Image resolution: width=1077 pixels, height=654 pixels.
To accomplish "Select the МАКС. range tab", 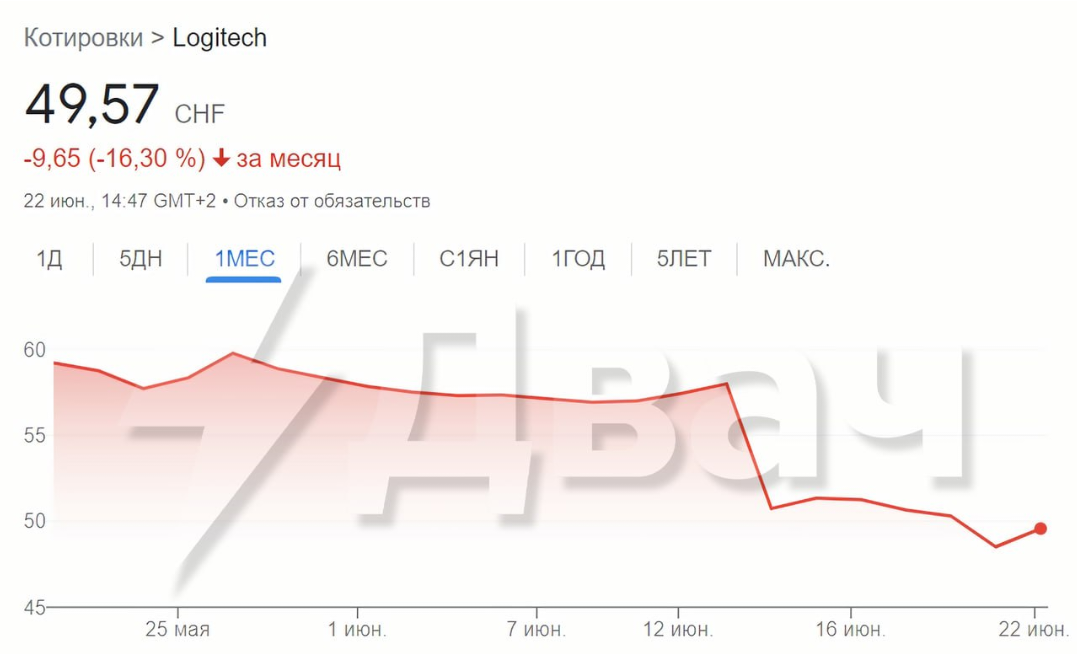I will 796,259.
